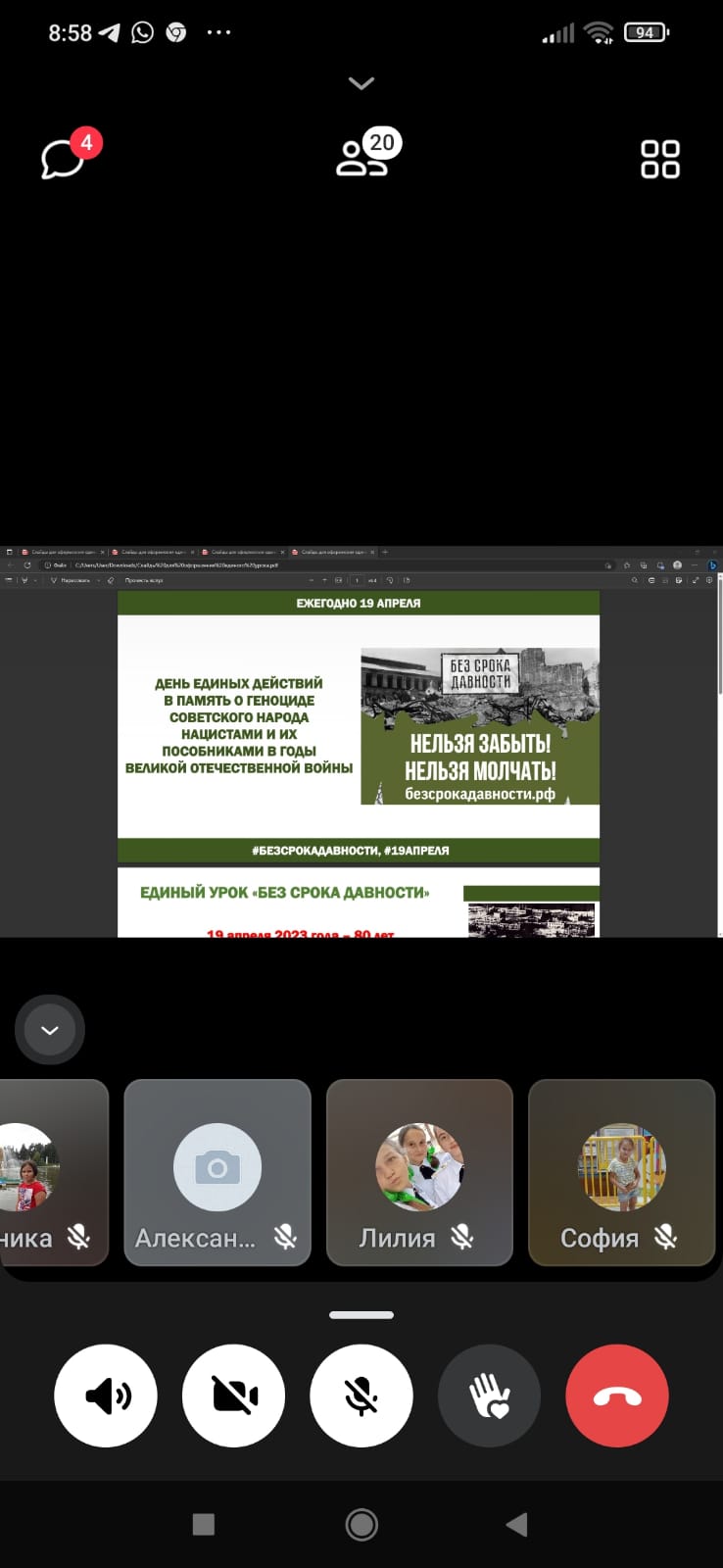
Task: Tap the Wi-Fi status icon
Action: coord(598,32)
